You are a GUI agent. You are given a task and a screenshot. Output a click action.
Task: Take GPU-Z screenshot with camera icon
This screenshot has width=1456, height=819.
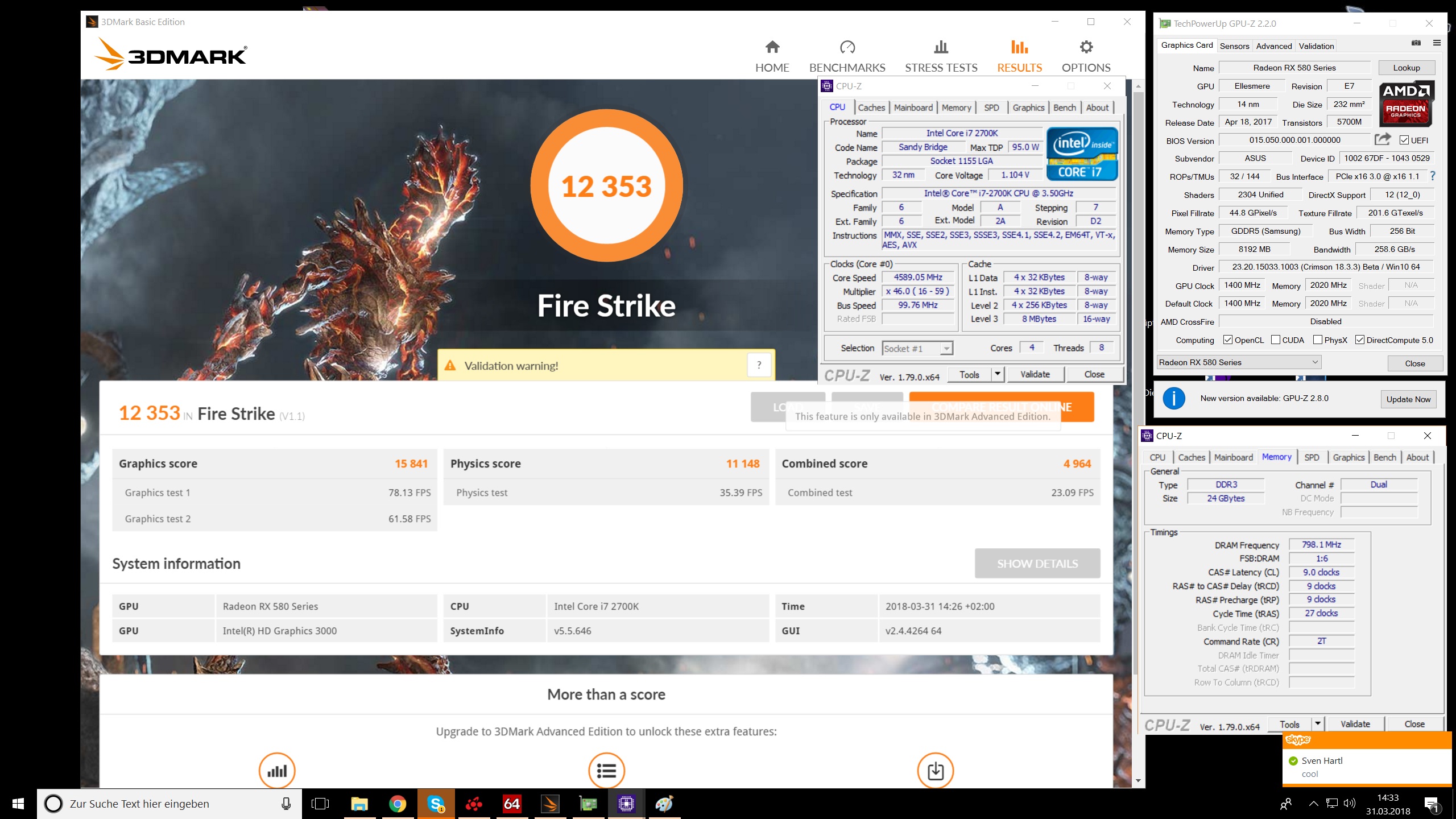coord(1416,43)
